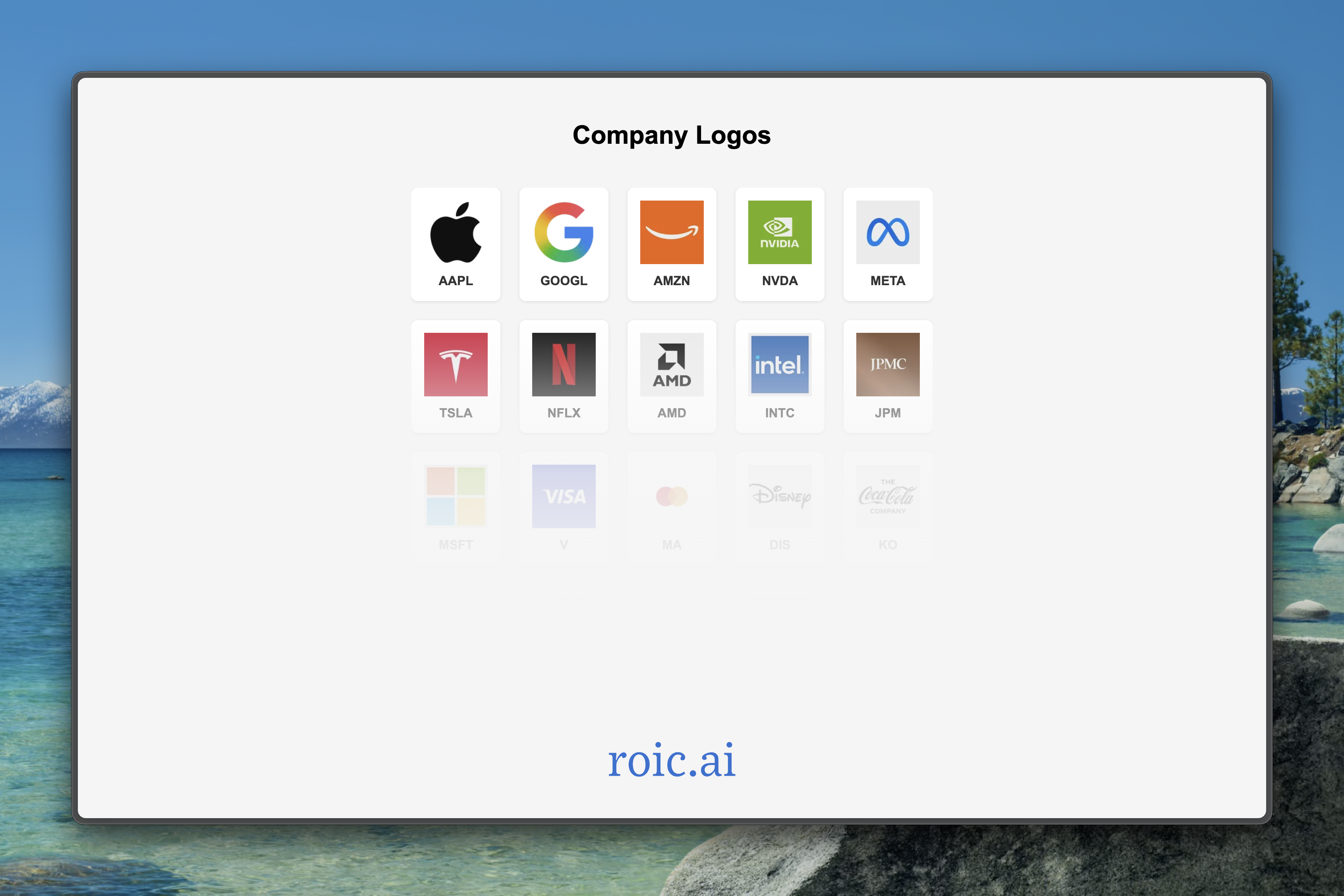Select the INTC ticker label

[x=779, y=413]
